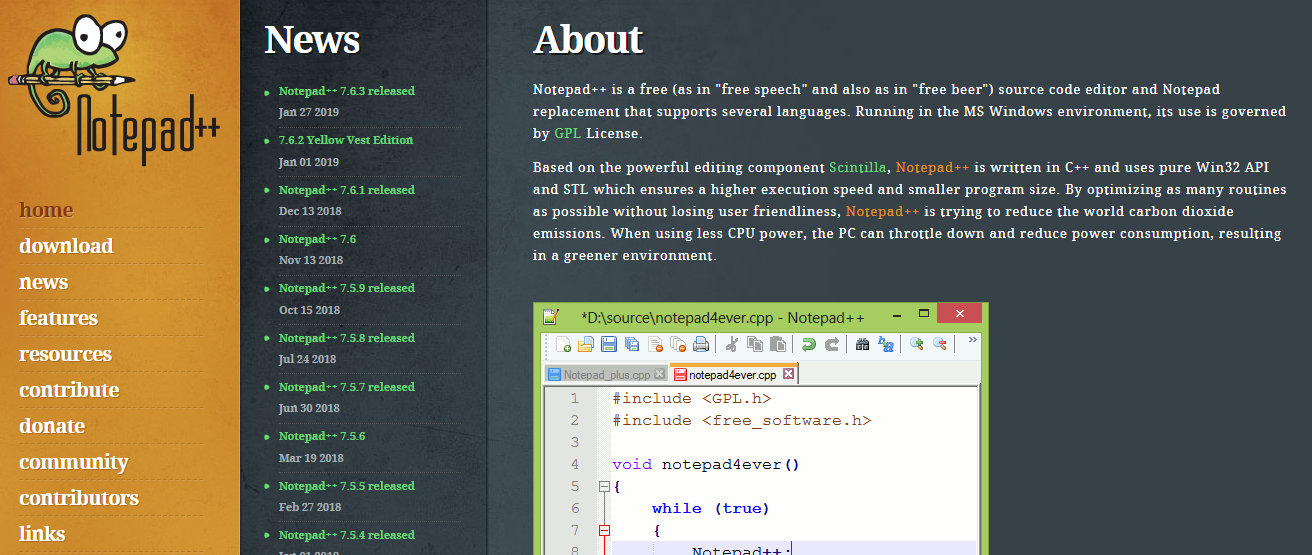The image size is (1312, 555).
Task: Open the community page
Action: click(74, 462)
